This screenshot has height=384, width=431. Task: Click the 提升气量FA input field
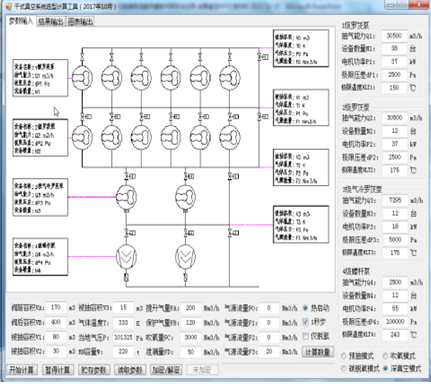pyautogui.click(x=191, y=308)
